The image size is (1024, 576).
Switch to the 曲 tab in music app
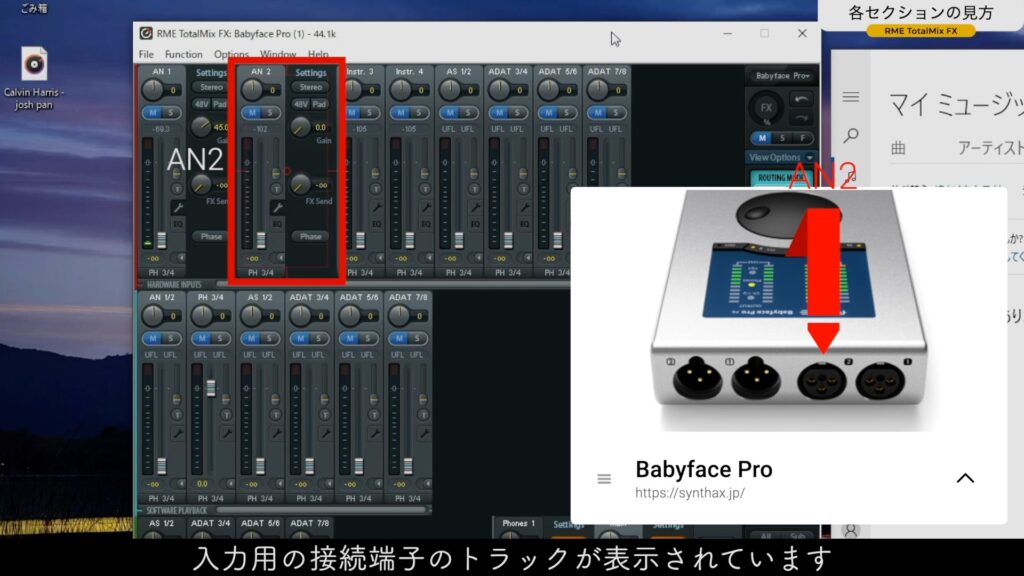899,148
